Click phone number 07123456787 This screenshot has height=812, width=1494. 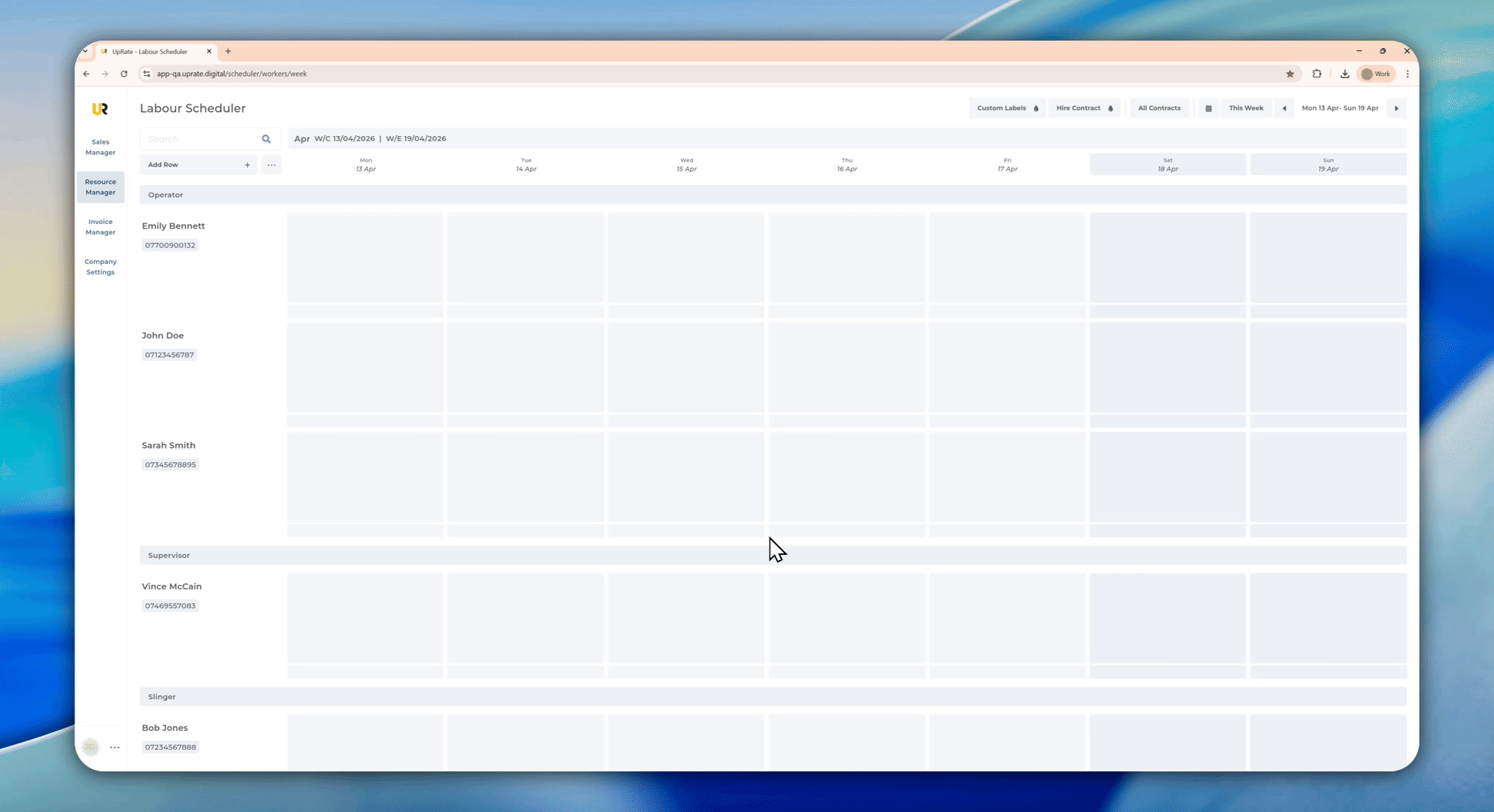[169, 355]
